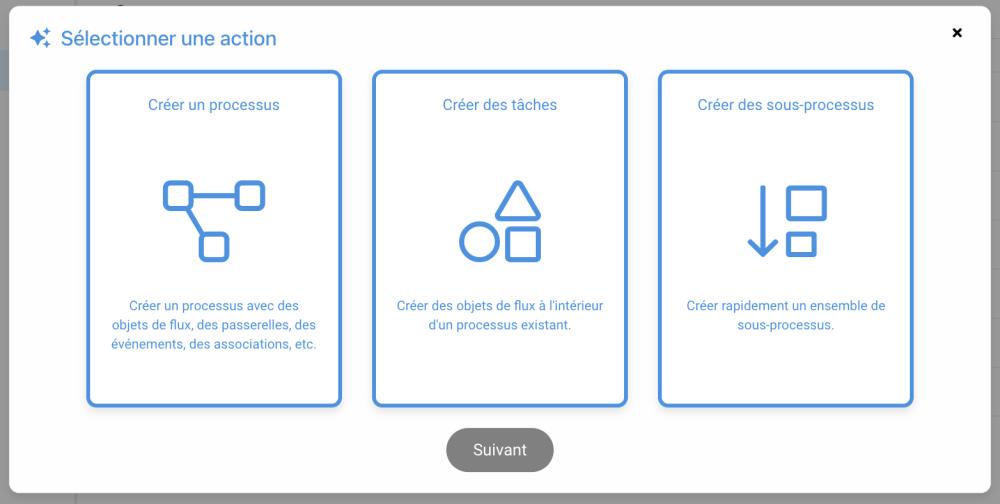The height and width of the screenshot is (504, 1000).
Task: Click the "Sélectionner une action" heading
Action: coord(168,39)
